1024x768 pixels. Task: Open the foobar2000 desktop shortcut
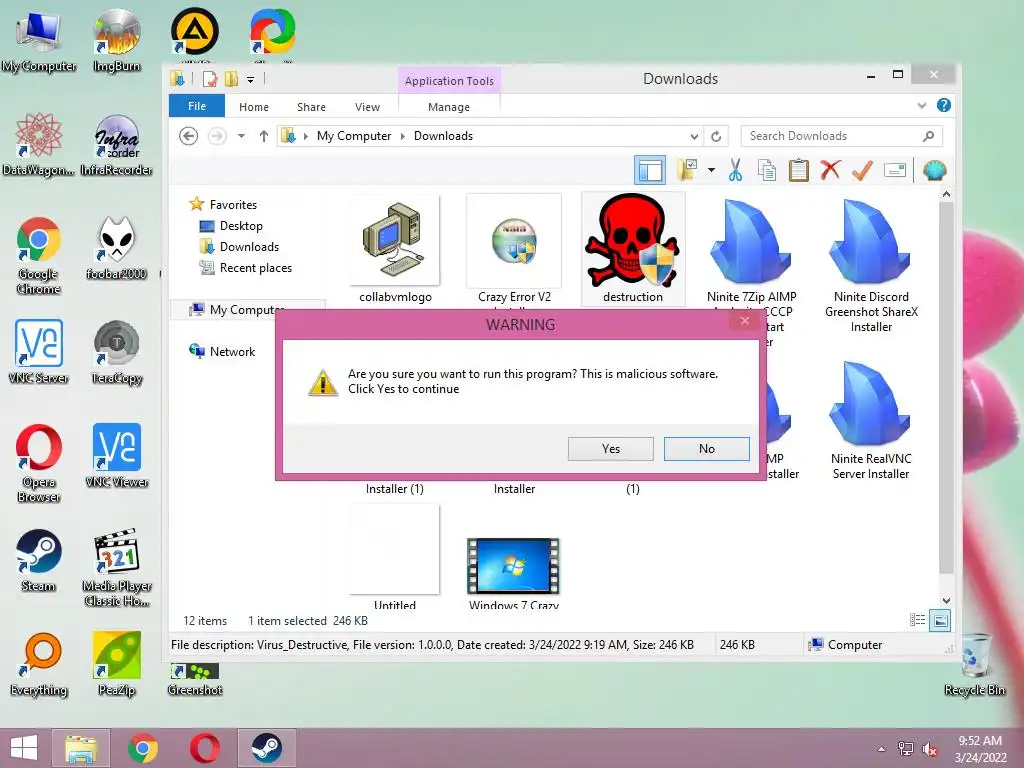coord(116,248)
